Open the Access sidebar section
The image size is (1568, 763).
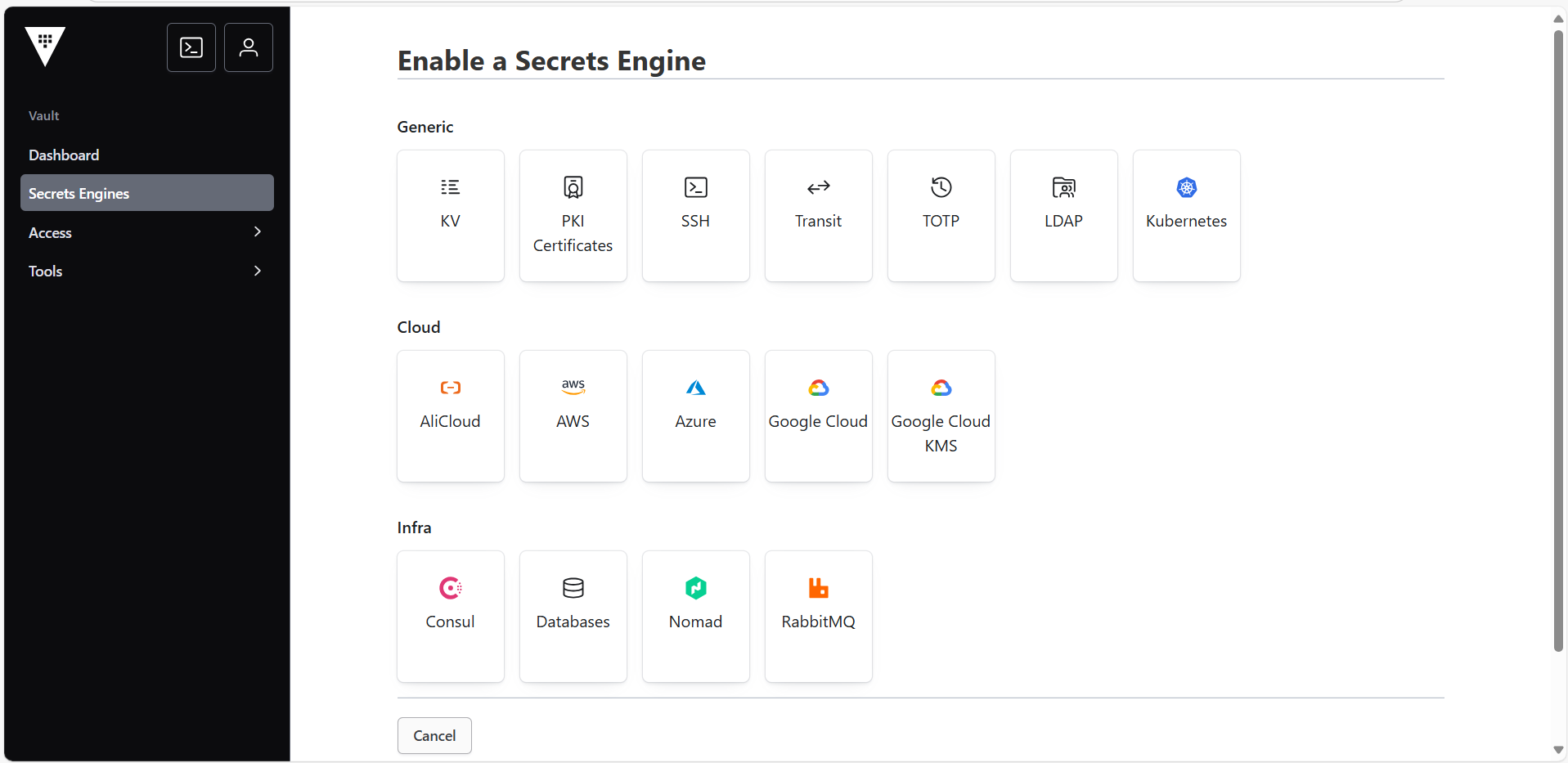pyautogui.click(x=147, y=232)
